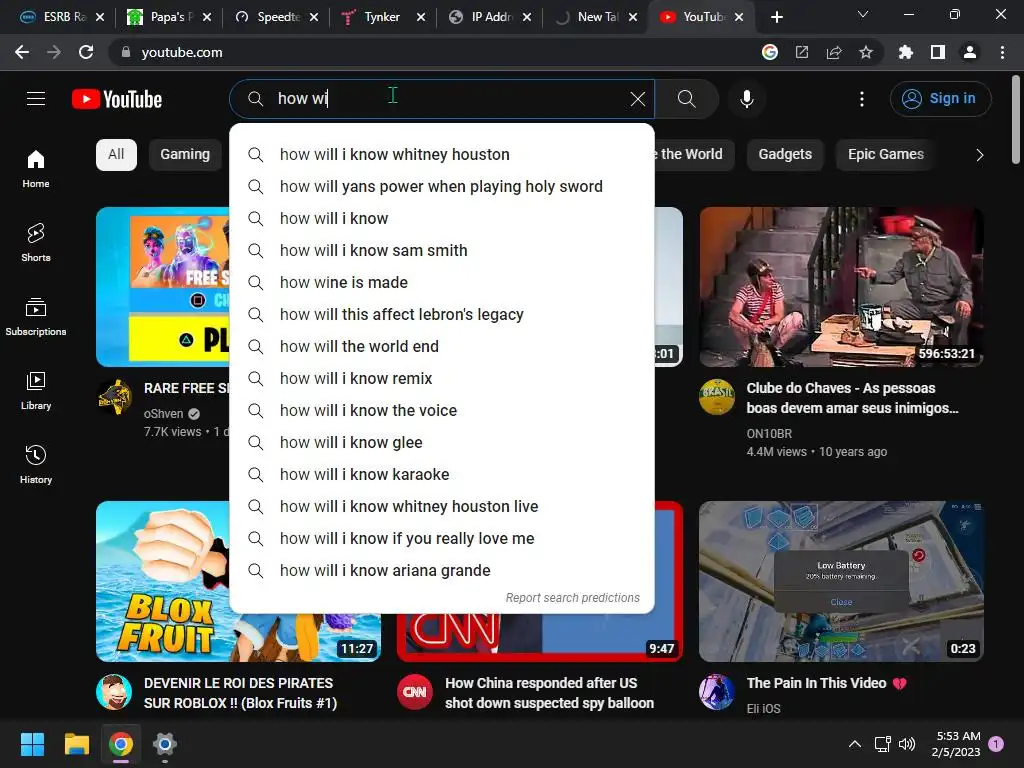Open 'How China responded' video title
The image size is (1024, 768).
(549, 693)
